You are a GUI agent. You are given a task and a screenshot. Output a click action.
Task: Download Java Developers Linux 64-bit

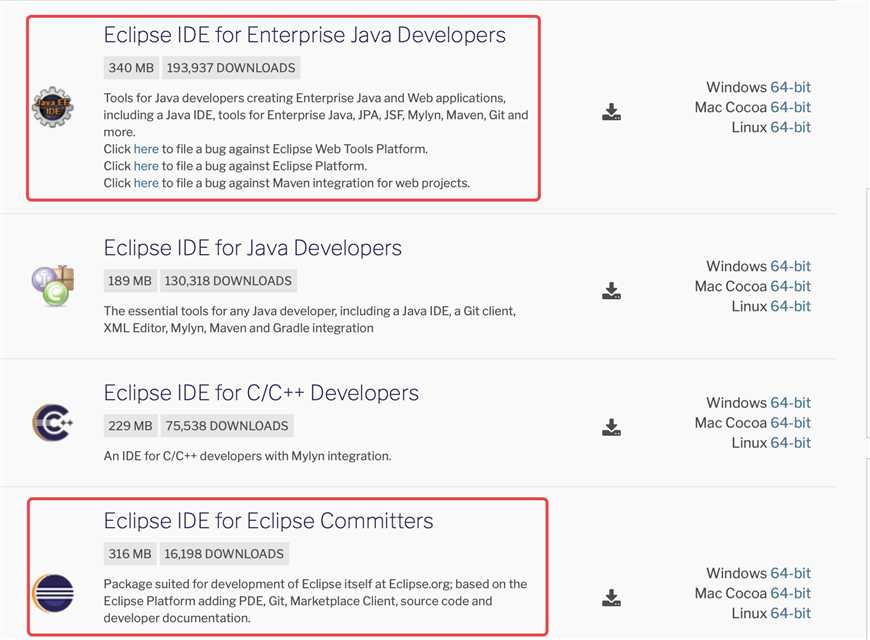pos(790,306)
